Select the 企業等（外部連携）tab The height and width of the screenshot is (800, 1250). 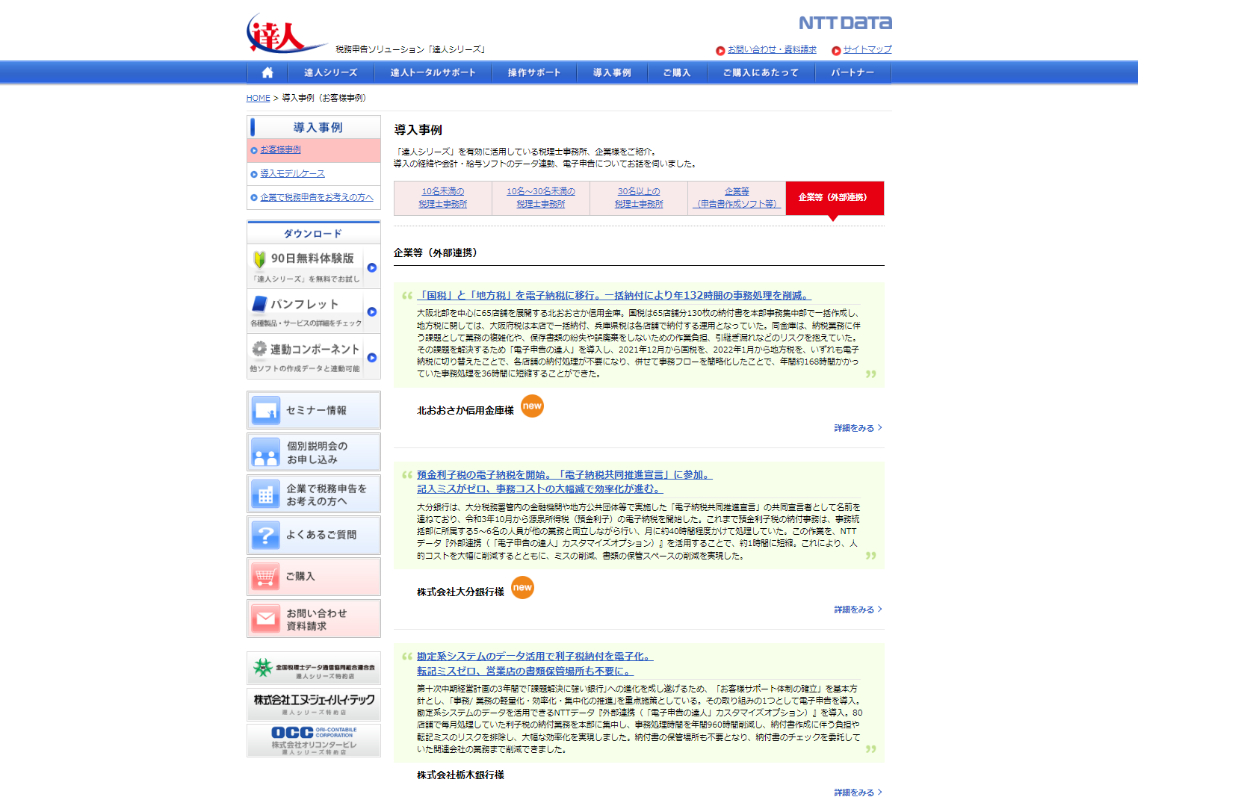(x=835, y=198)
